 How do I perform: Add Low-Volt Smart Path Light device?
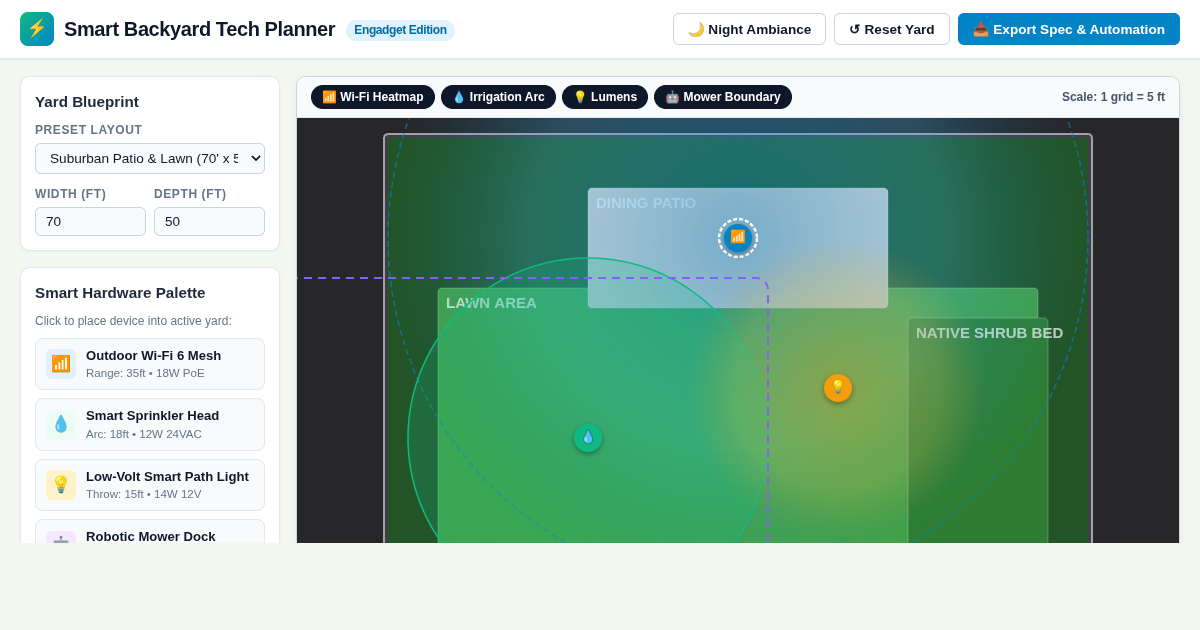(x=150, y=485)
